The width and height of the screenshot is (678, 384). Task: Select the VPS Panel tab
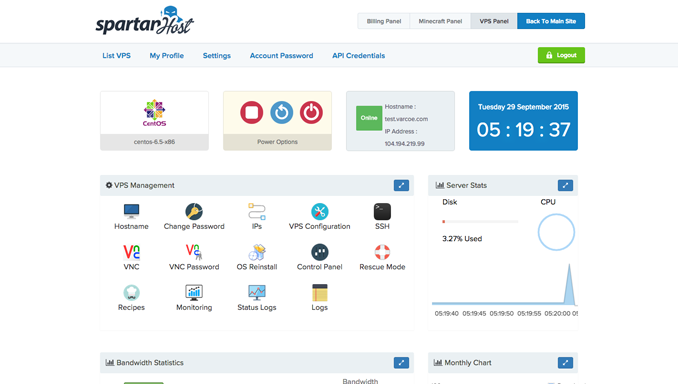(x=494, y=21)
